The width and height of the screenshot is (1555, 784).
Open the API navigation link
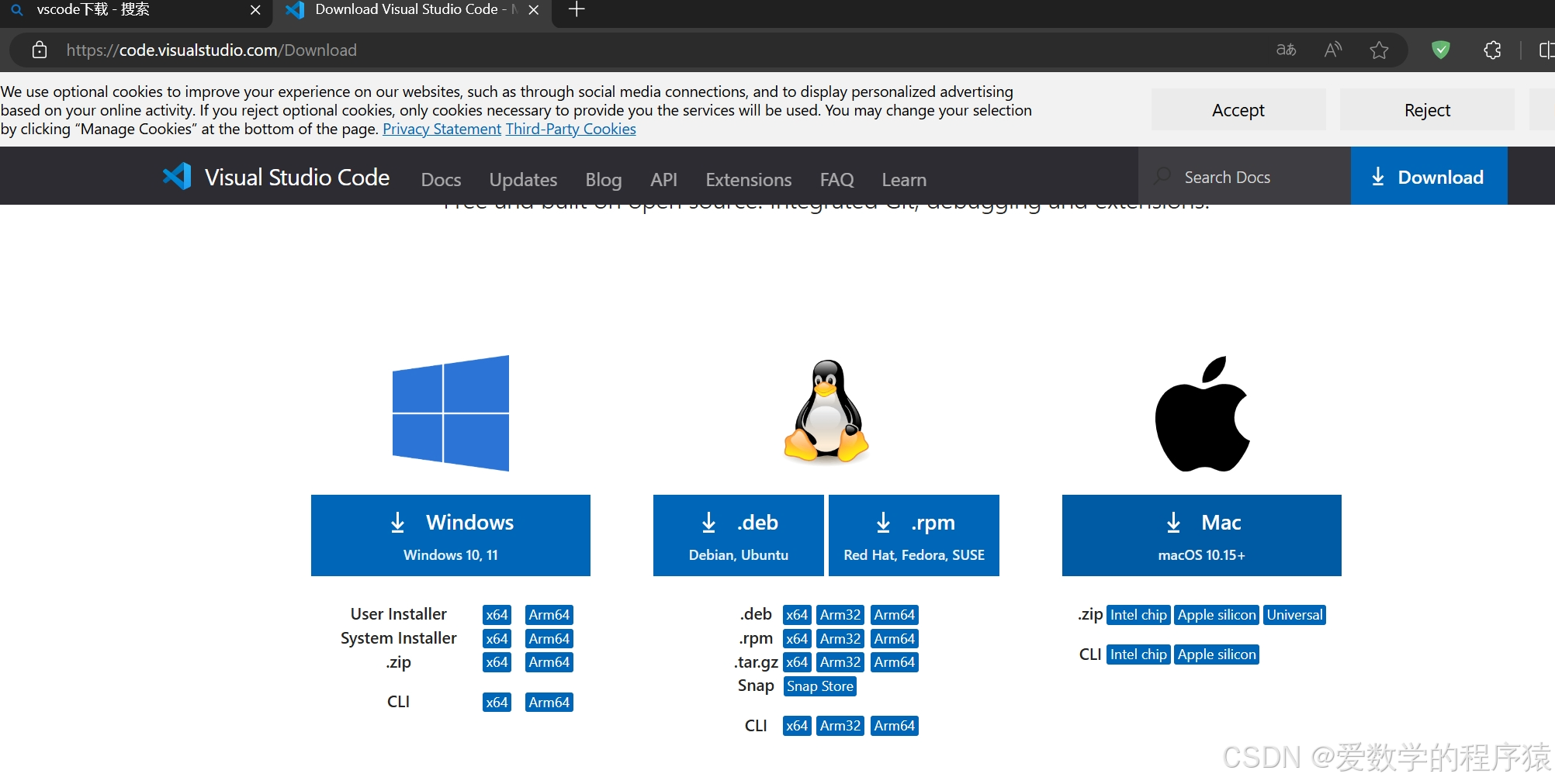click(663, 180)
